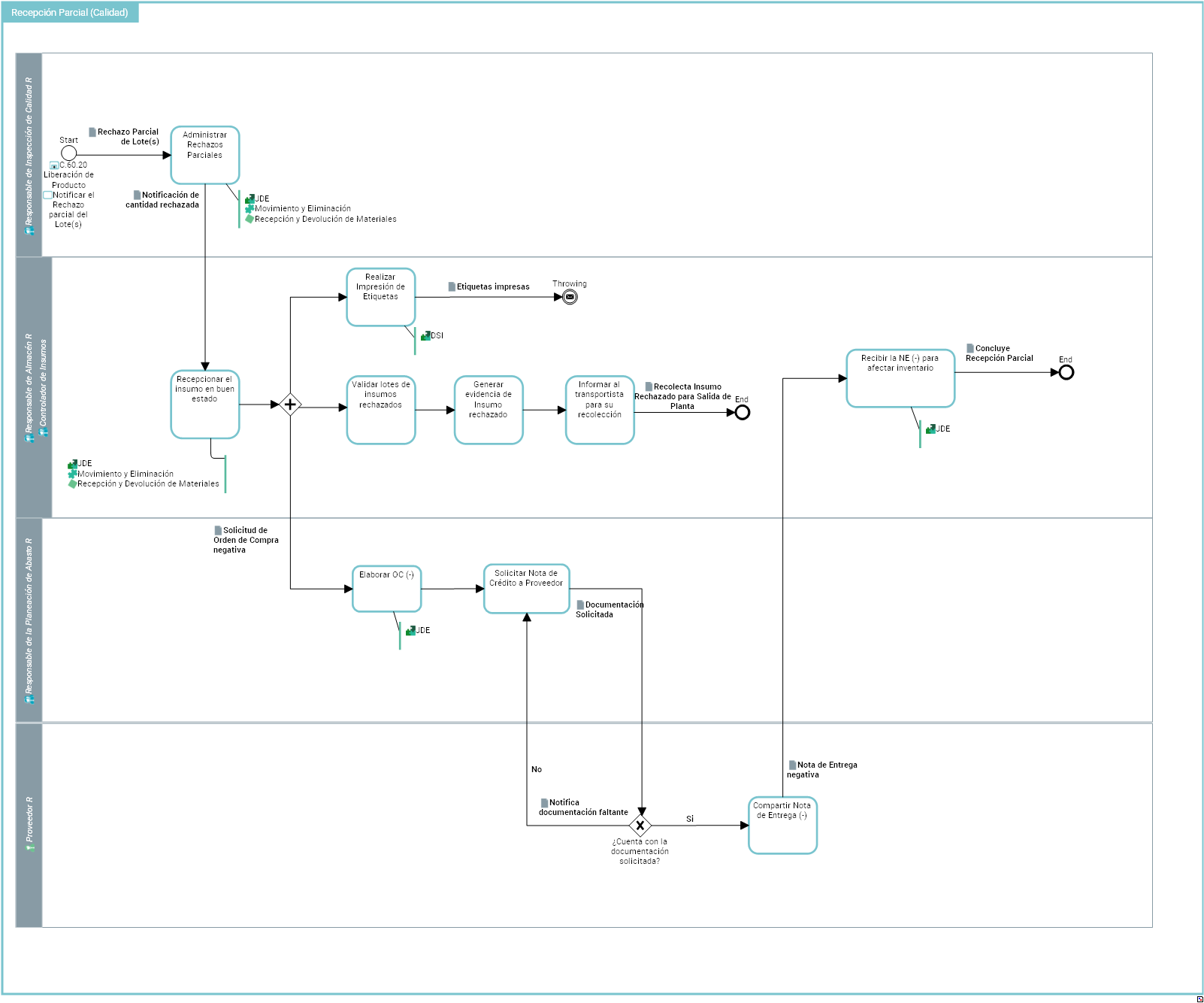Select the Compartir Nota de Entrega (-) task
This screenshot has width=1204, height=1003.
(782, 826)
